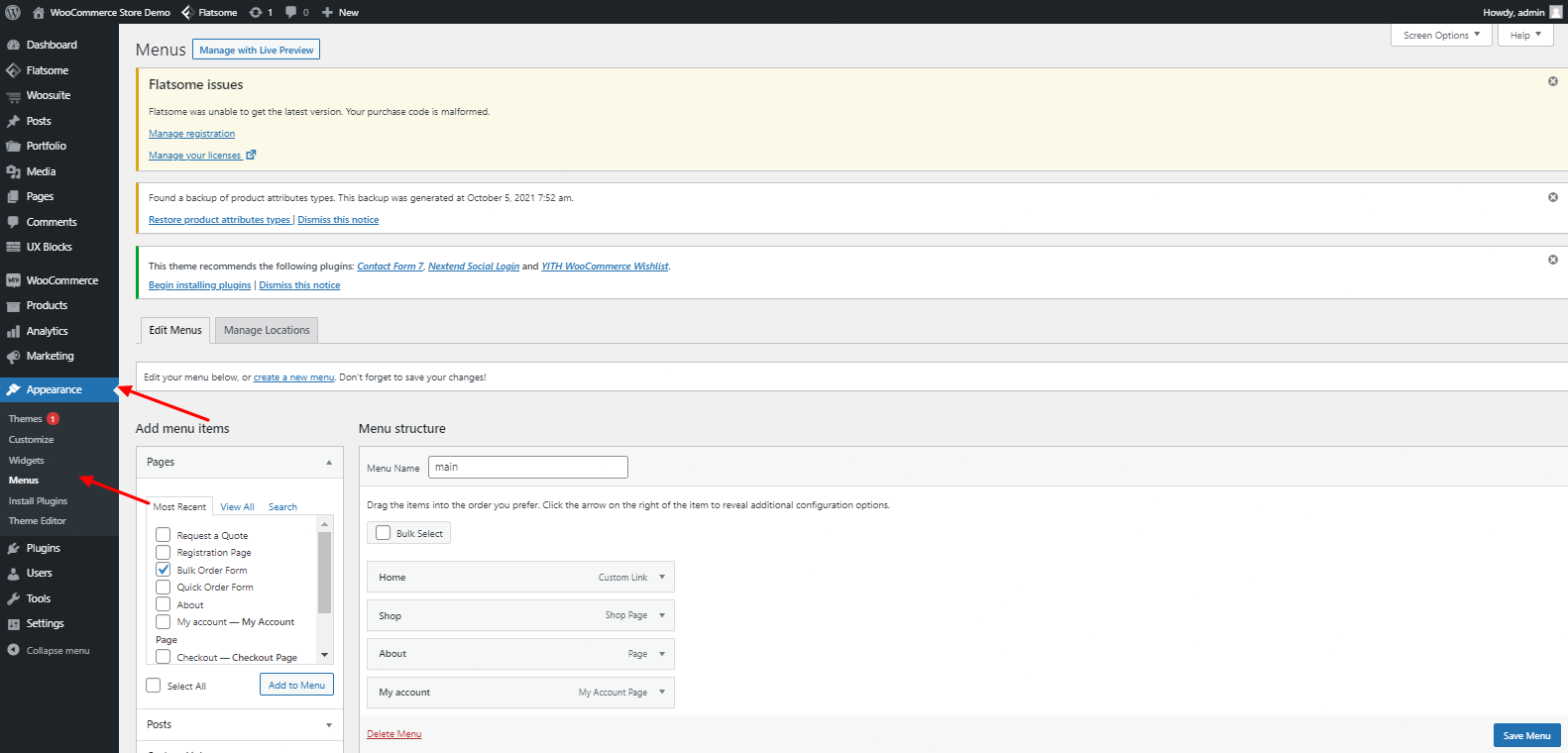The image size is (1568, 753).
Task: Click the Tools wrench icon
Action: coord(13,598)
